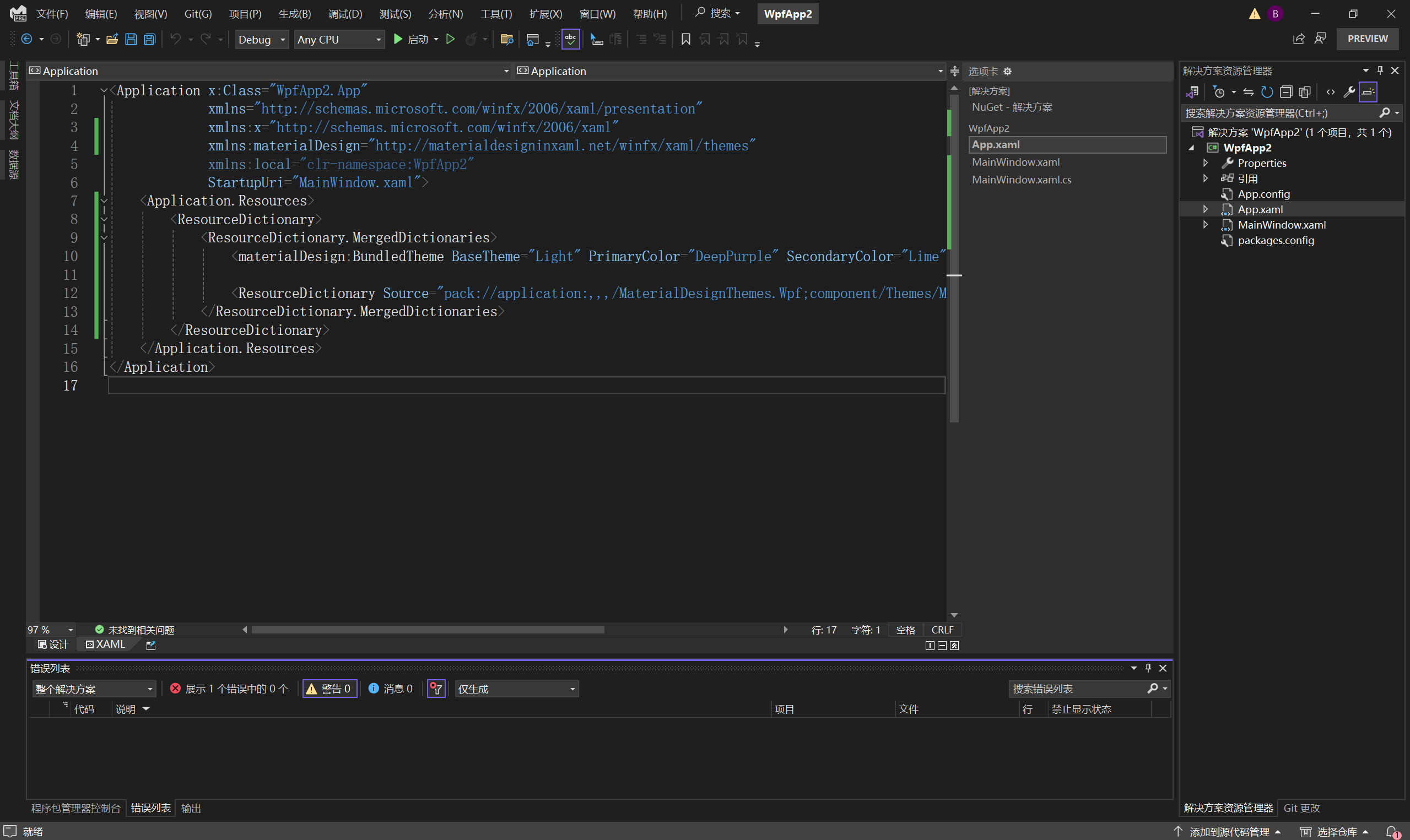
Task: Open the Any CPU platform dropdown
Action: (338, 40)
